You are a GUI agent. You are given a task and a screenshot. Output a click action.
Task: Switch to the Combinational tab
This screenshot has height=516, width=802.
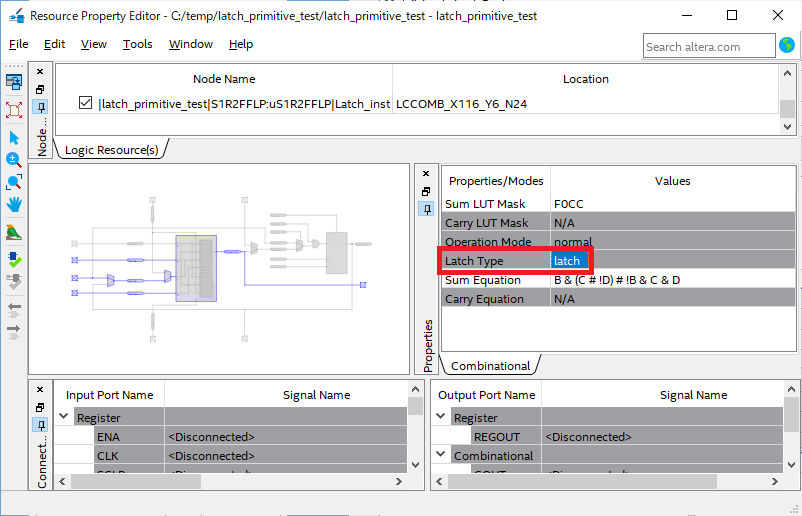click(490, 366)
